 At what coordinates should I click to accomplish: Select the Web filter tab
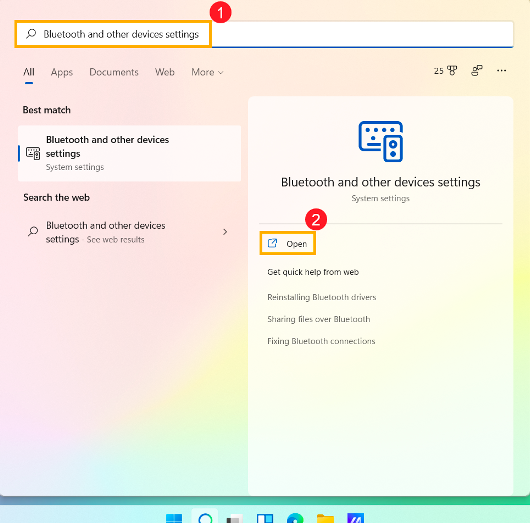tap(165, 72)
